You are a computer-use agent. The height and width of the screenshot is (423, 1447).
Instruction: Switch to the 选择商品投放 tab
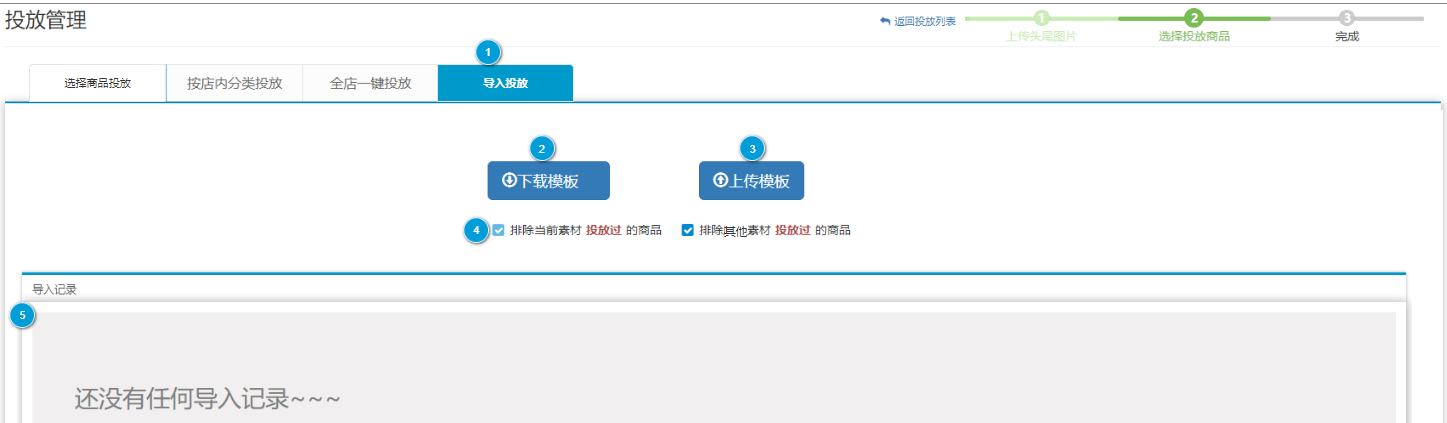point(98,83)
